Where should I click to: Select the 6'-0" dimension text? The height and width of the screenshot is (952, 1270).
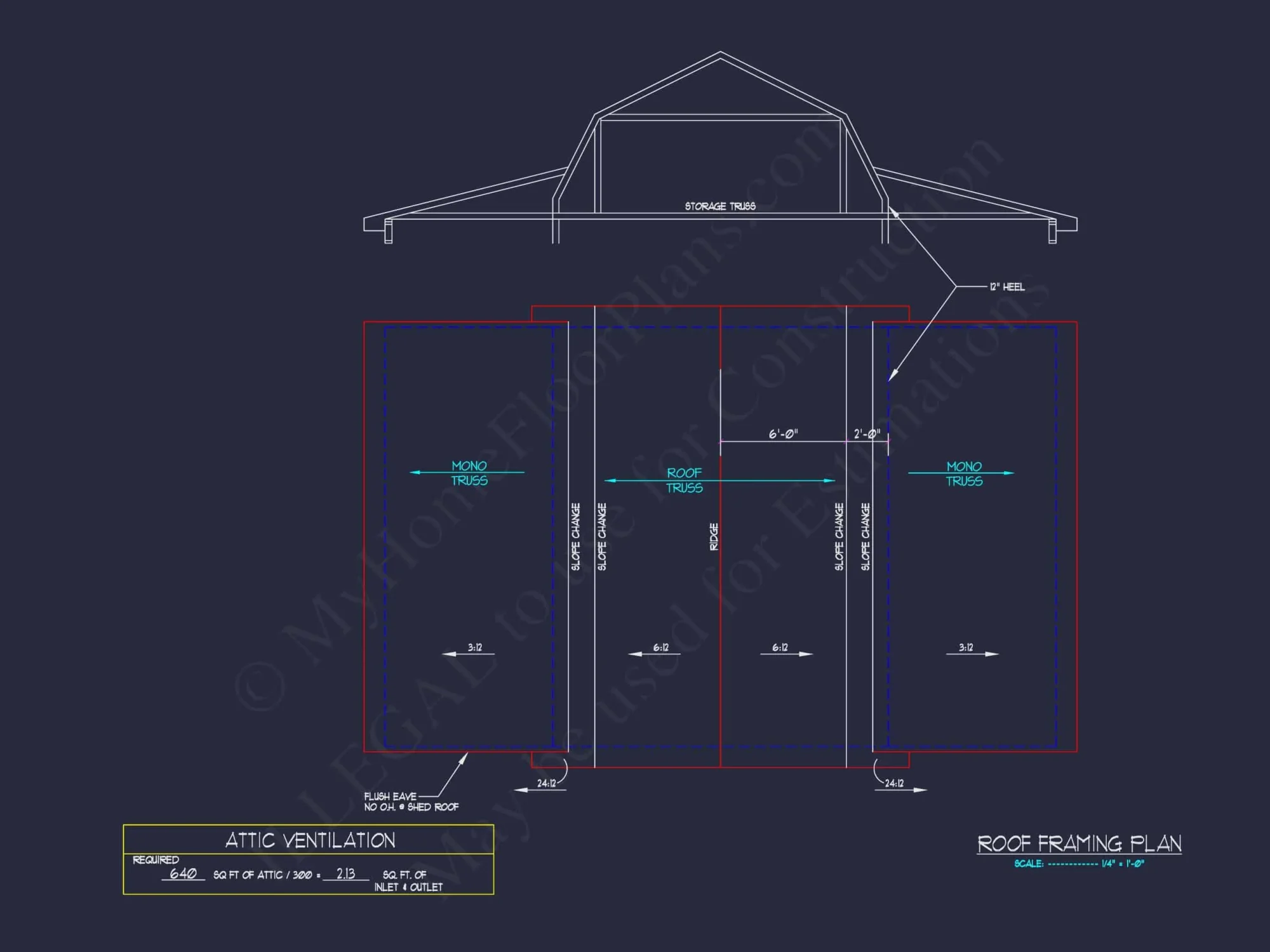click(783, 434)
